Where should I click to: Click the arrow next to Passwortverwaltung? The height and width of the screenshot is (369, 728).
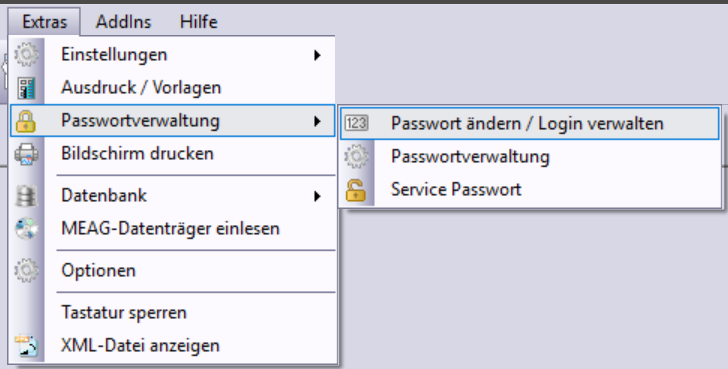(317, 122)
